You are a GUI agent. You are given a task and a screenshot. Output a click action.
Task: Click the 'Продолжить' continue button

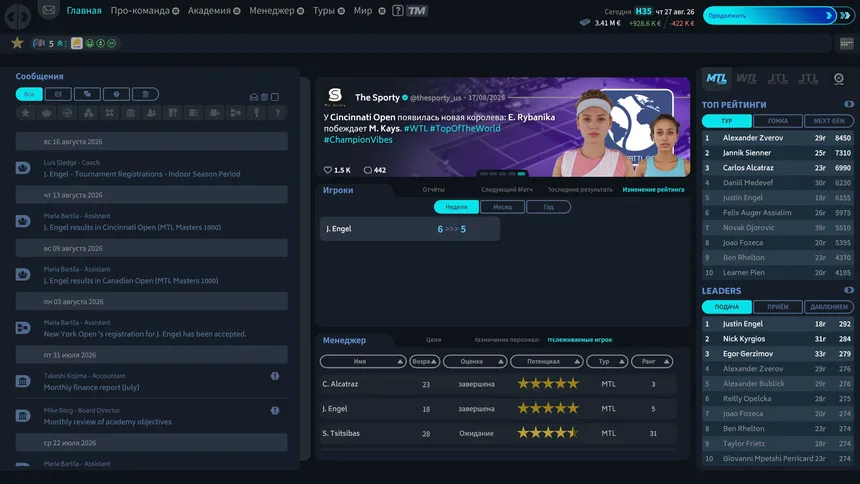pyautogui.click(x=770, y=15)
